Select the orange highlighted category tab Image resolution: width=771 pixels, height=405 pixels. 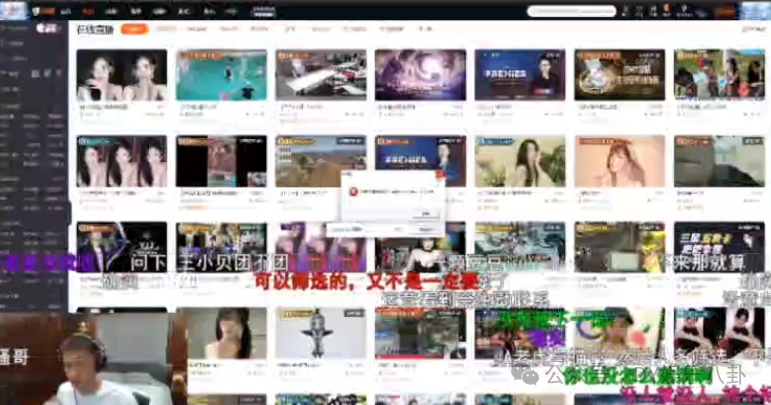(x=134, y=29)
